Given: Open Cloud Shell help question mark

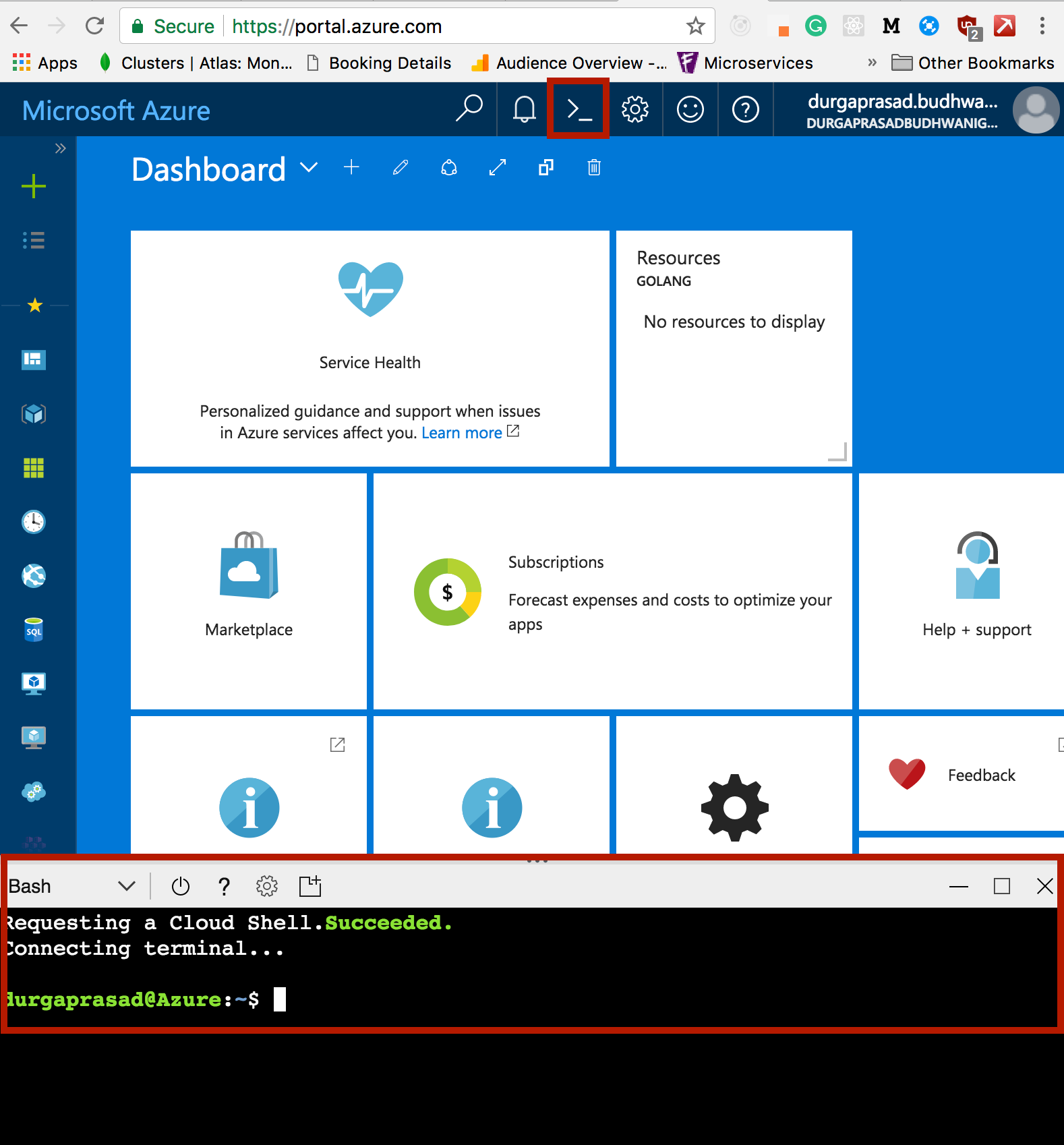Looking at the screenshot, I should click(x=225, y=886).
